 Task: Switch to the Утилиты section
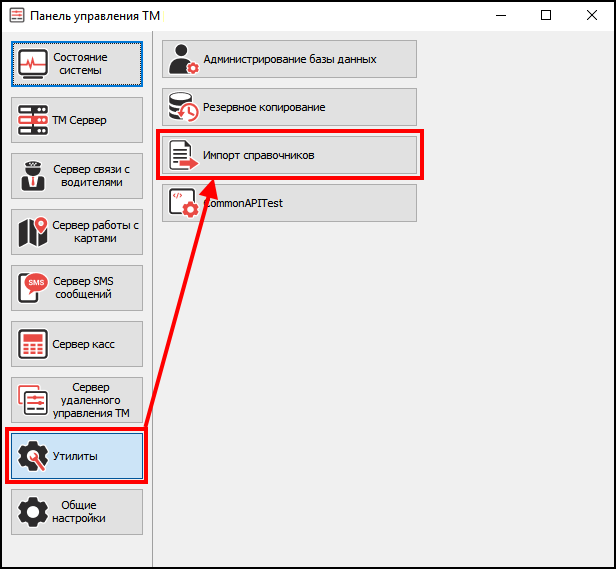[x=78, y=456]
